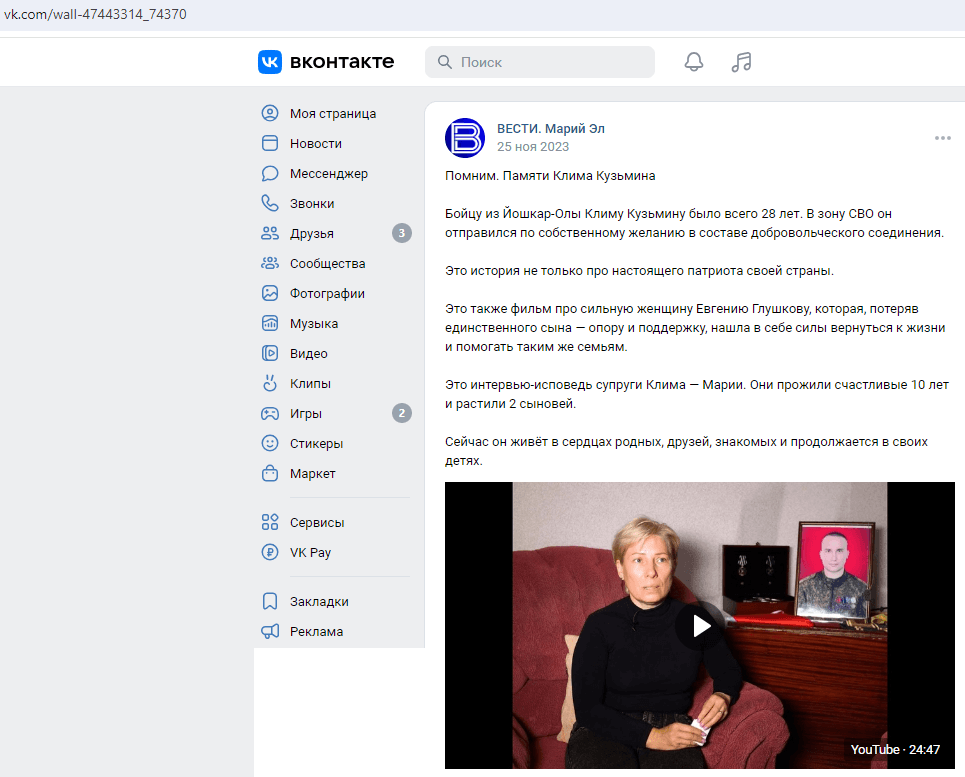The width and height of the screenshot is (965, 777).
Task: Open Звонки section
Action: 312,204
